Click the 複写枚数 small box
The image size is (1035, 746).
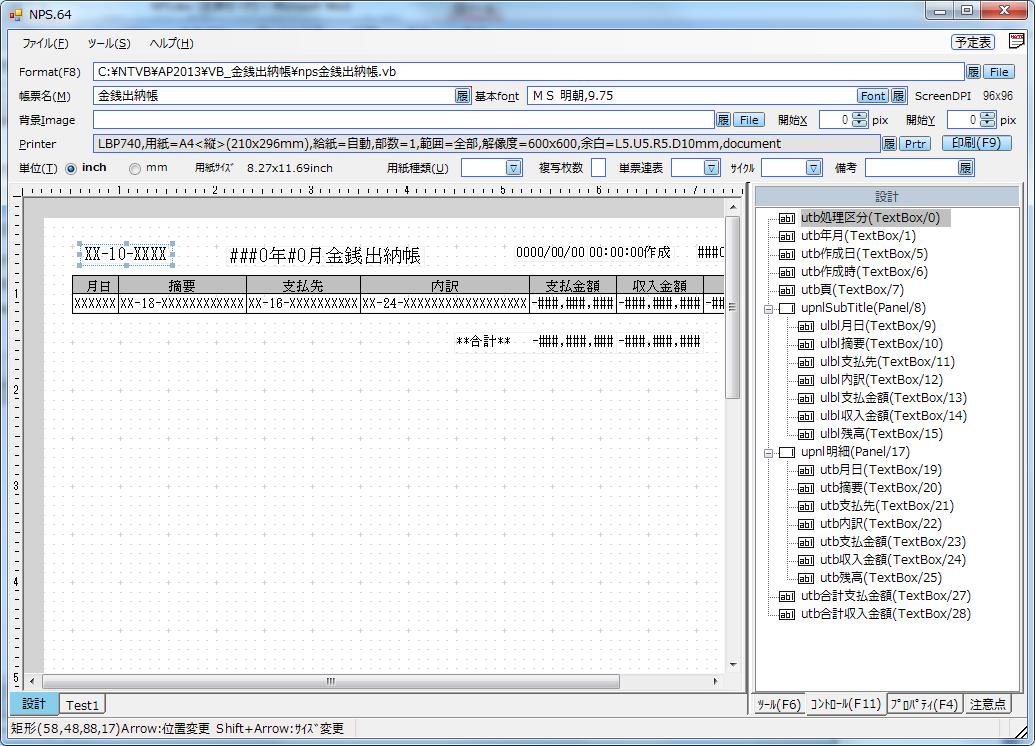598,168
